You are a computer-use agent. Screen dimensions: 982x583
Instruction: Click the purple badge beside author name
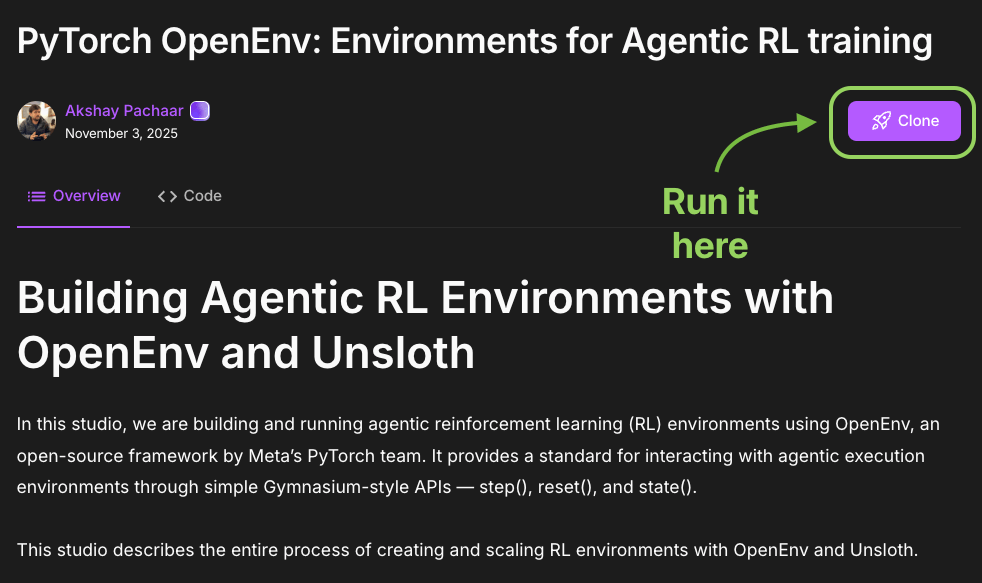pos(200,111)
